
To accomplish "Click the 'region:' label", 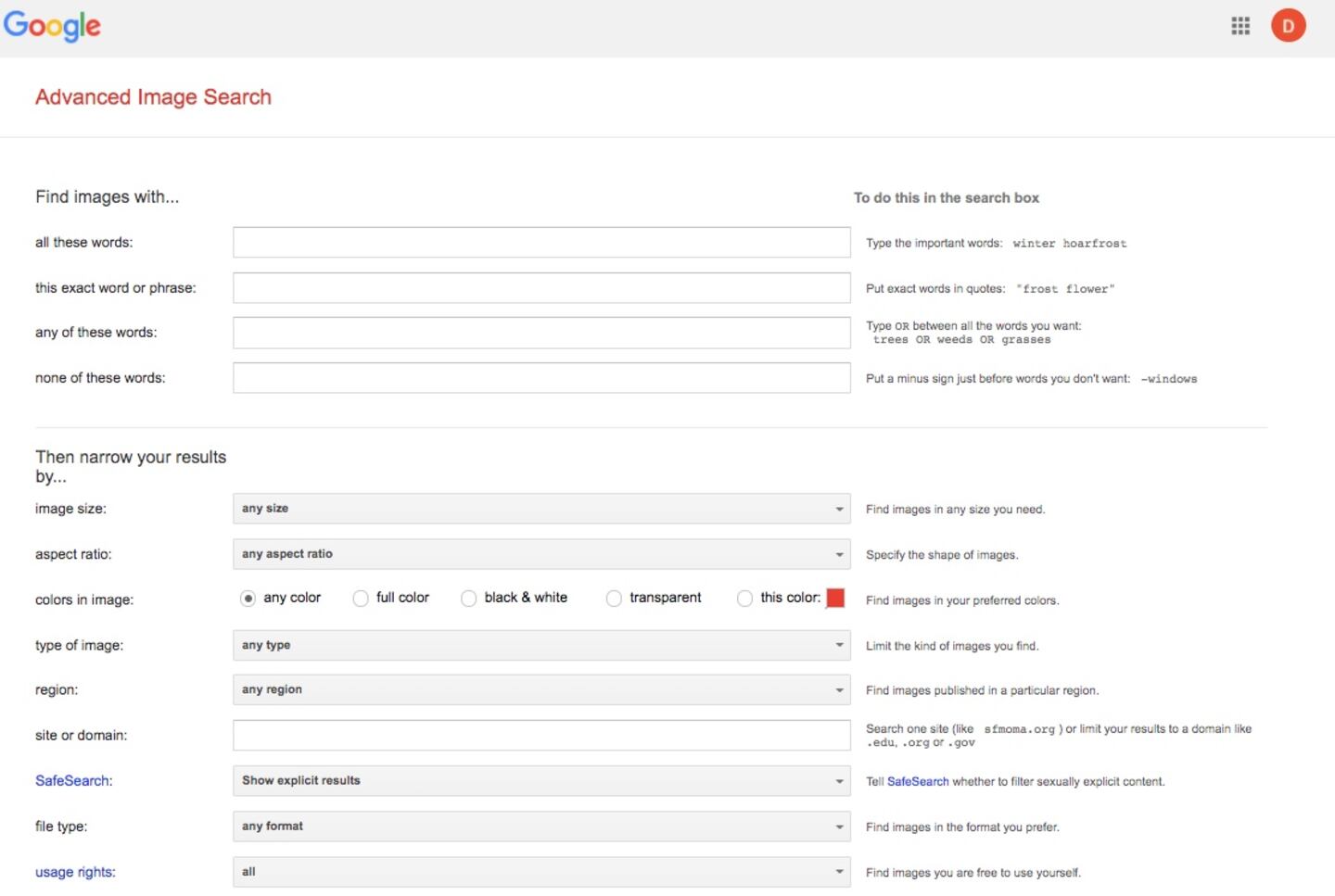I will 57,689.
